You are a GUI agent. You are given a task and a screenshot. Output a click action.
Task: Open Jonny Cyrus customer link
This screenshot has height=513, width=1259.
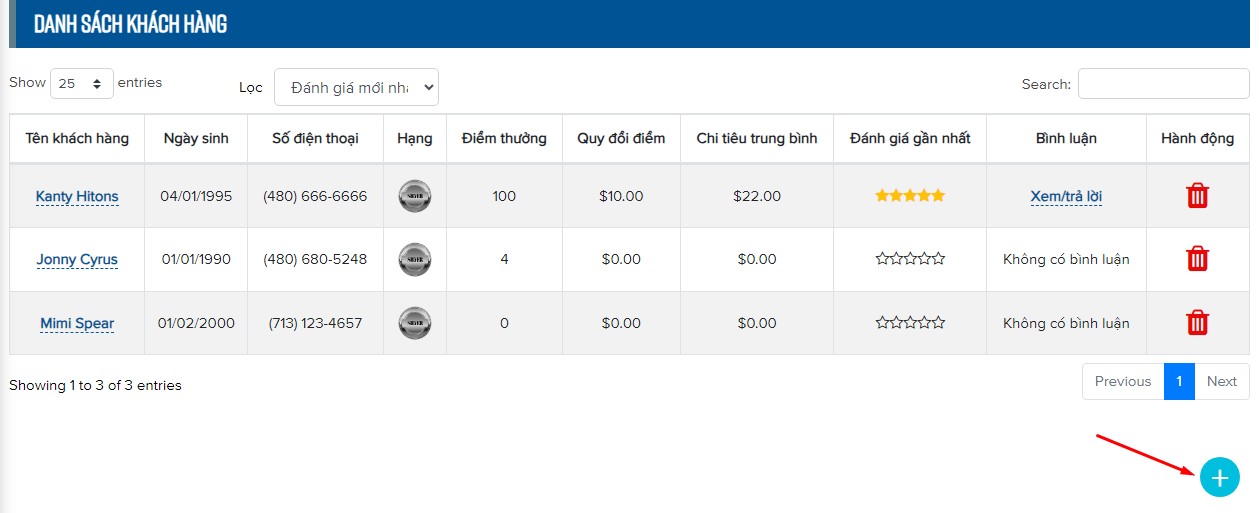[77, 259]
